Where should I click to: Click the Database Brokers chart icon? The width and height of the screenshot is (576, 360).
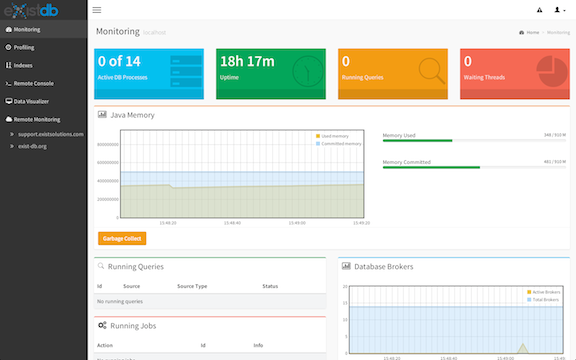click(x=346, y=266)
